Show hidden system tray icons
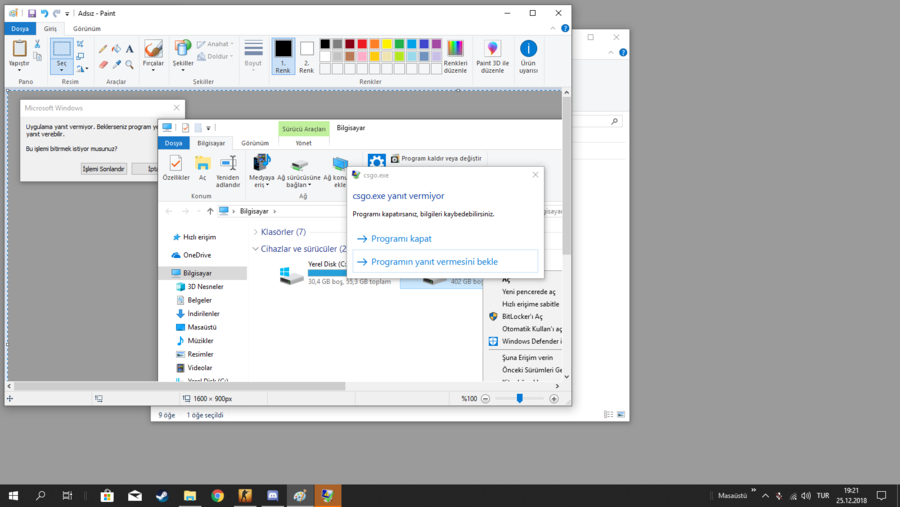 pyautogui.click(x=765, y=496)
